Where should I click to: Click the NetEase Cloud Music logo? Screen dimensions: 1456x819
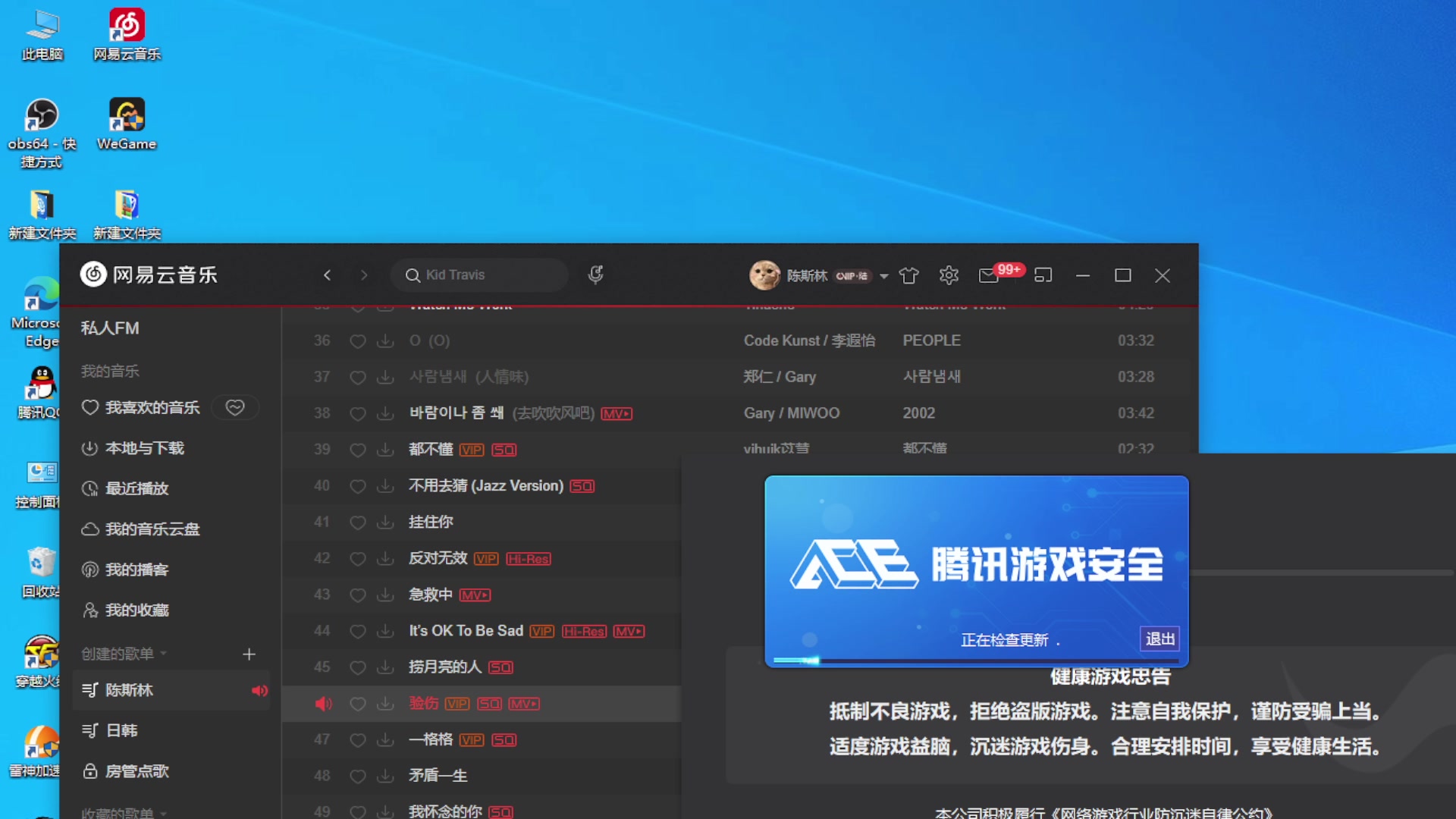(x=149, y=275)
